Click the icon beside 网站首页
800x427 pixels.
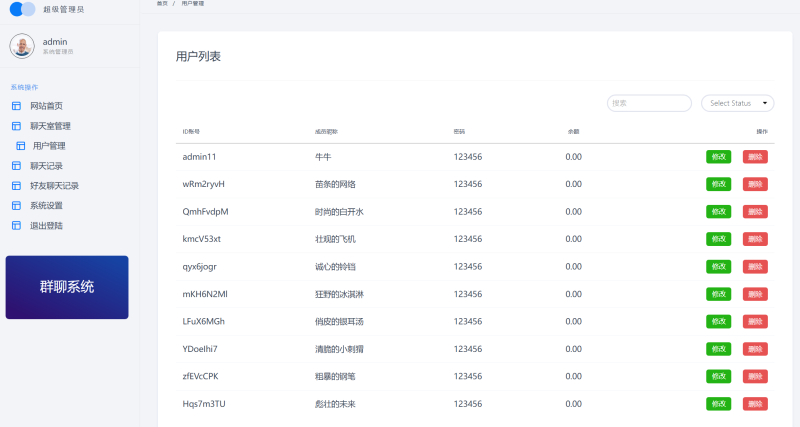pyautogui.click(x=16, y=106)
